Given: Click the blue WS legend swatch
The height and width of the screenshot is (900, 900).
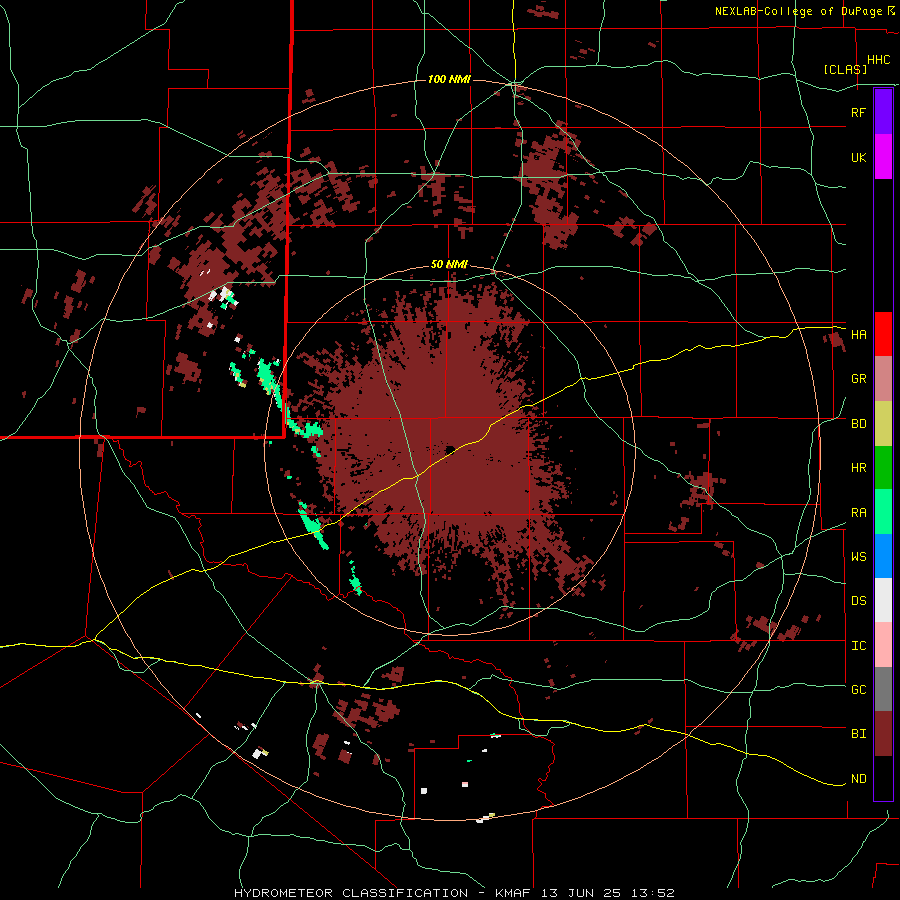Looking at the screenshot, I should click(883, 556).
